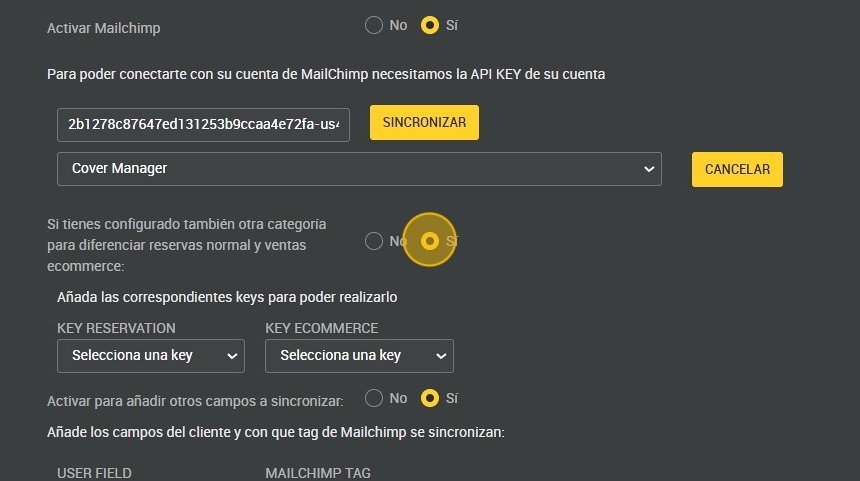
Task: Click the KEY ECOMMERCE label text
Action: tap(321, 328)
